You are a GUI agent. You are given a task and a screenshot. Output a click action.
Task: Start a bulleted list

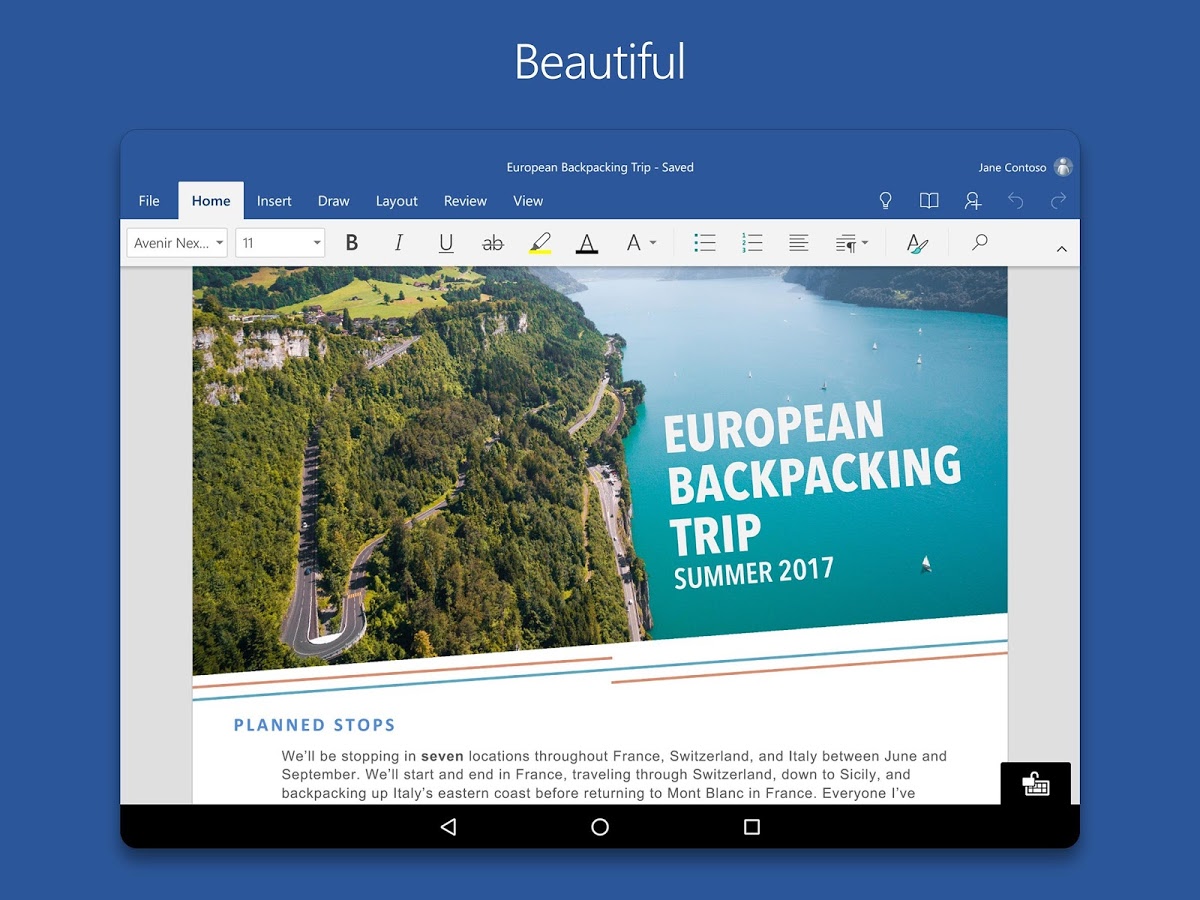pyautogui.click(x=705, y=242)
